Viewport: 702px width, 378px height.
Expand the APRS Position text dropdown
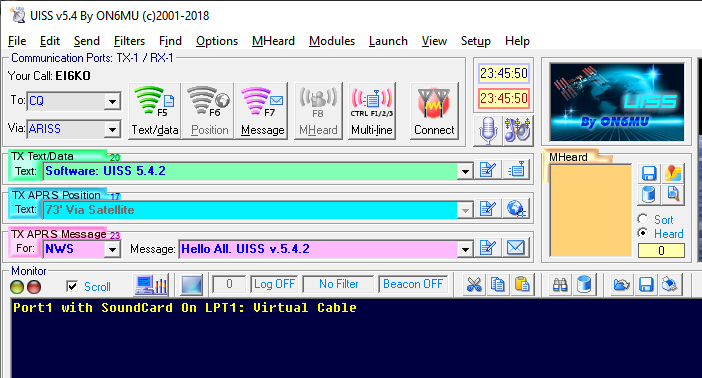[x=465, y=210]
